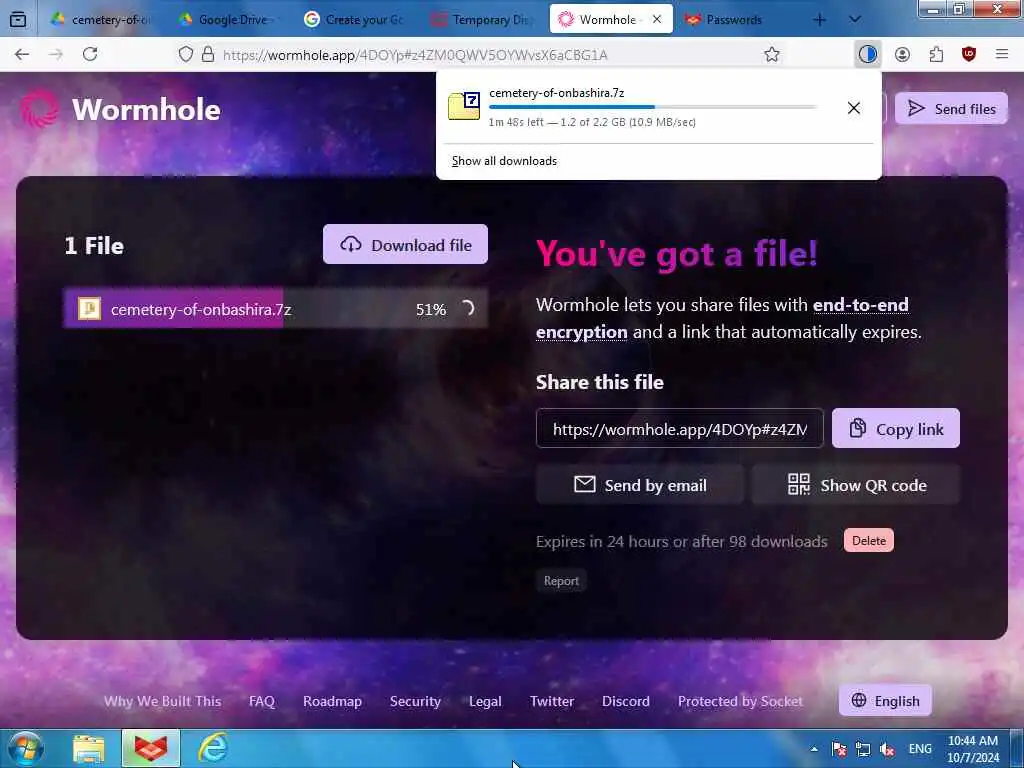Open the shield tracking protection icon
This screenshot has width=1024, height=768.
coord(186,54)
